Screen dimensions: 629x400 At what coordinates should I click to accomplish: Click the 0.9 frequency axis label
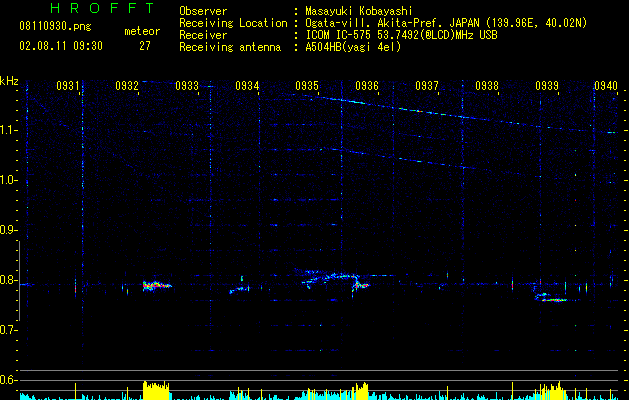[8, 230]
